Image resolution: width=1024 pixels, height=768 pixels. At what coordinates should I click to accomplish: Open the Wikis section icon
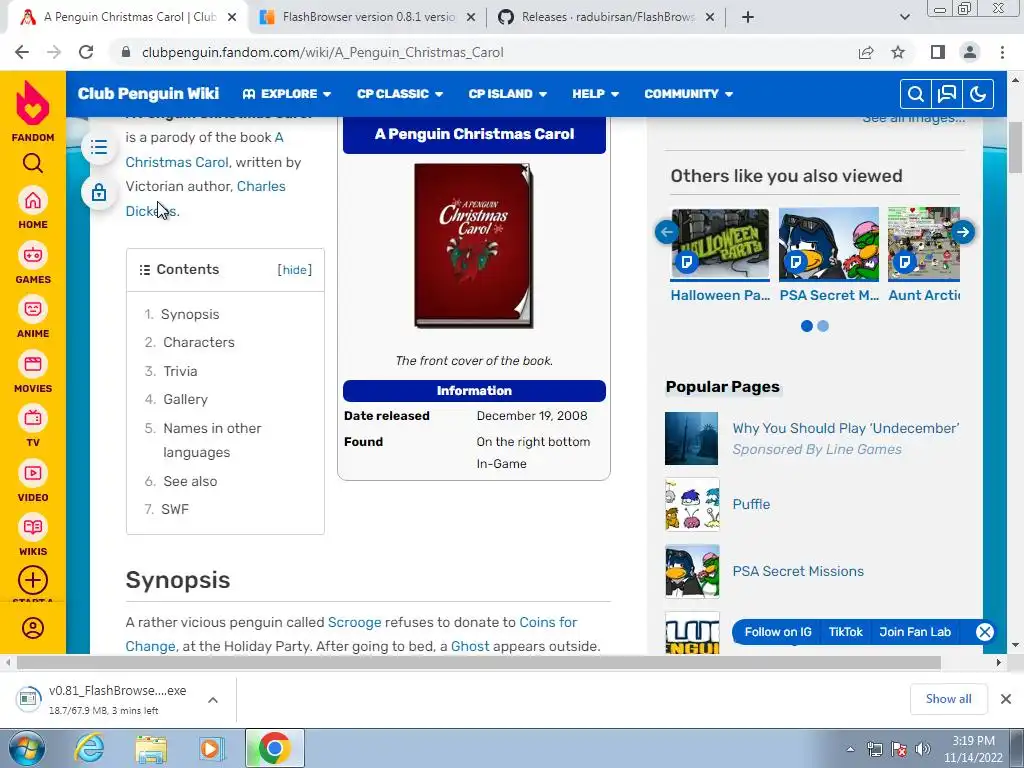tap(33, 527)
